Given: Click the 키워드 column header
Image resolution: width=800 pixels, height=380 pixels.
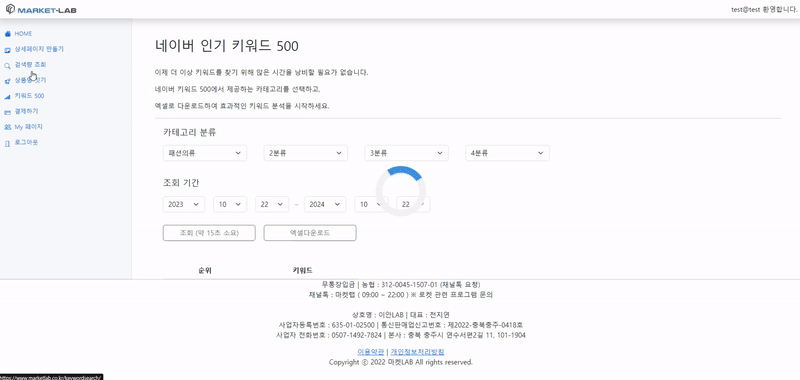Looking at the screenshot, I should point(303,270).
